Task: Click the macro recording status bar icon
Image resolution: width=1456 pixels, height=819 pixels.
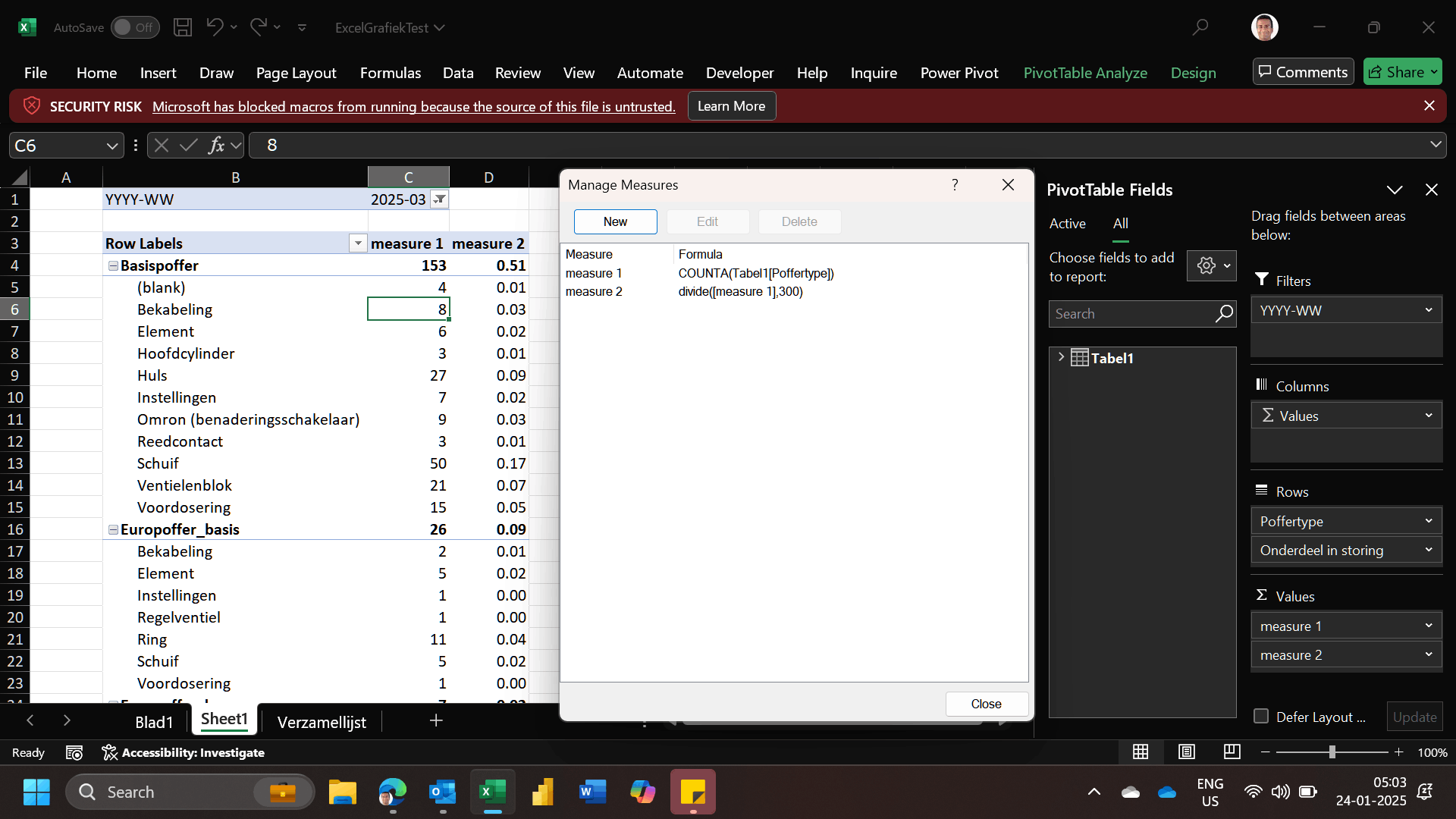Action: point(74,752)
